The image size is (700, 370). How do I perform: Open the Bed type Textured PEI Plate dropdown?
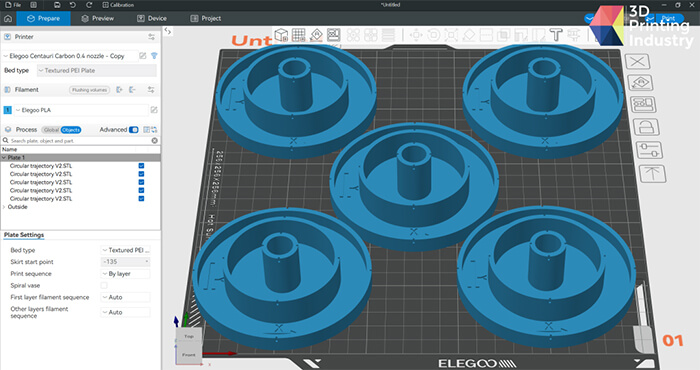click(x=96, y=71)
